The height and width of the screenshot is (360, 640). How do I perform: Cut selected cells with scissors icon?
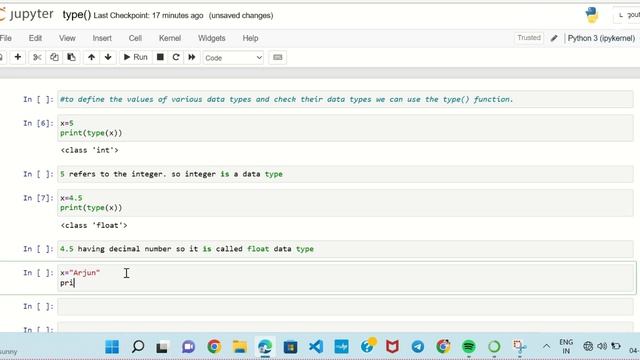click(x=37, y=57)
